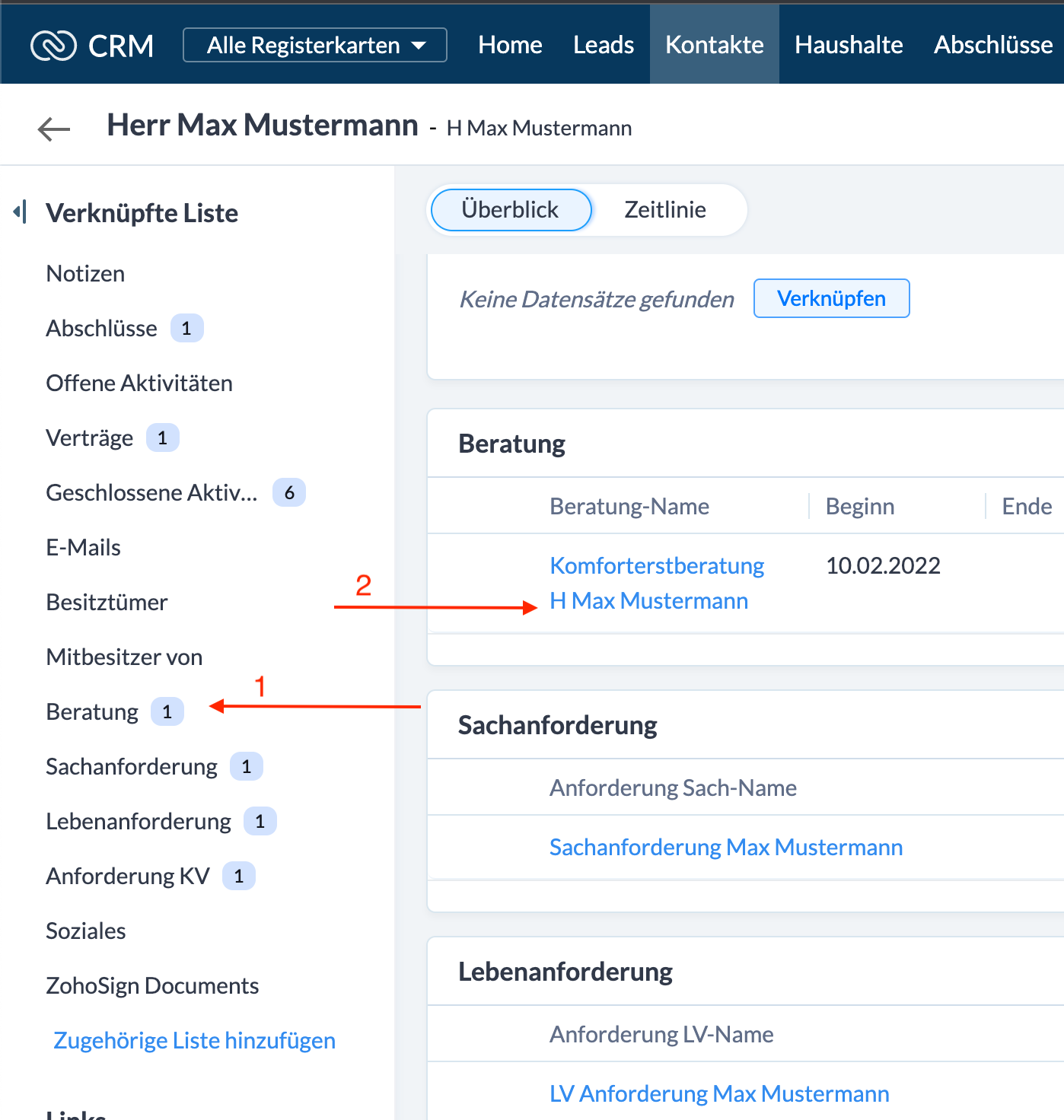Click the Beginn column header
Viewport: 1064px width, 1120px height.
click(859, 506)
